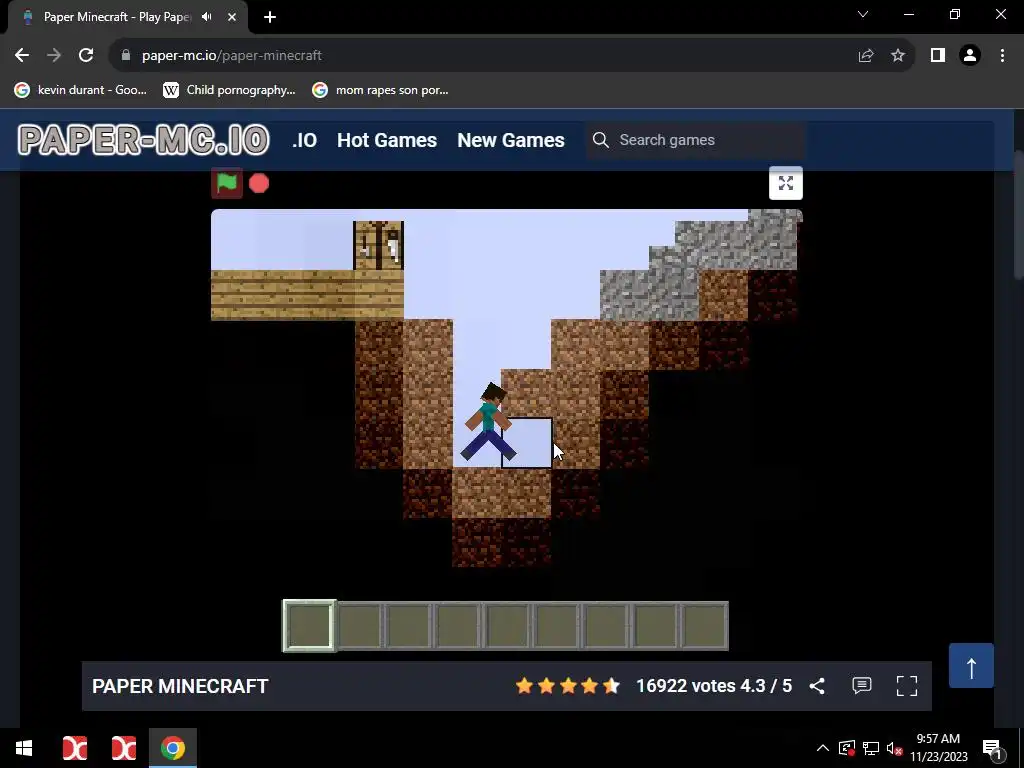Open the Hot Games menu item

coord(387,140)
